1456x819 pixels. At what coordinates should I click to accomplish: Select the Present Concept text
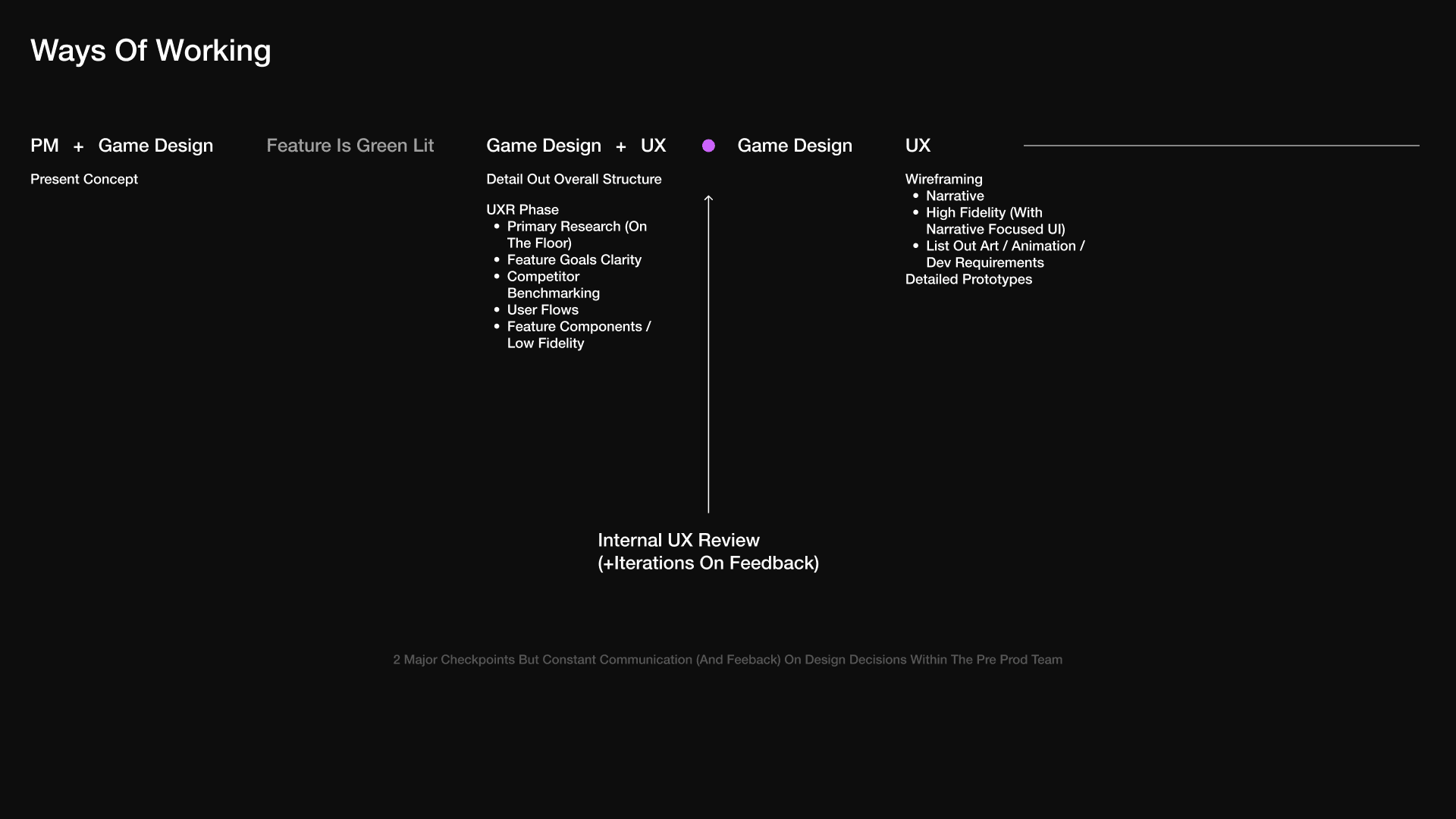tap(84, 179)
